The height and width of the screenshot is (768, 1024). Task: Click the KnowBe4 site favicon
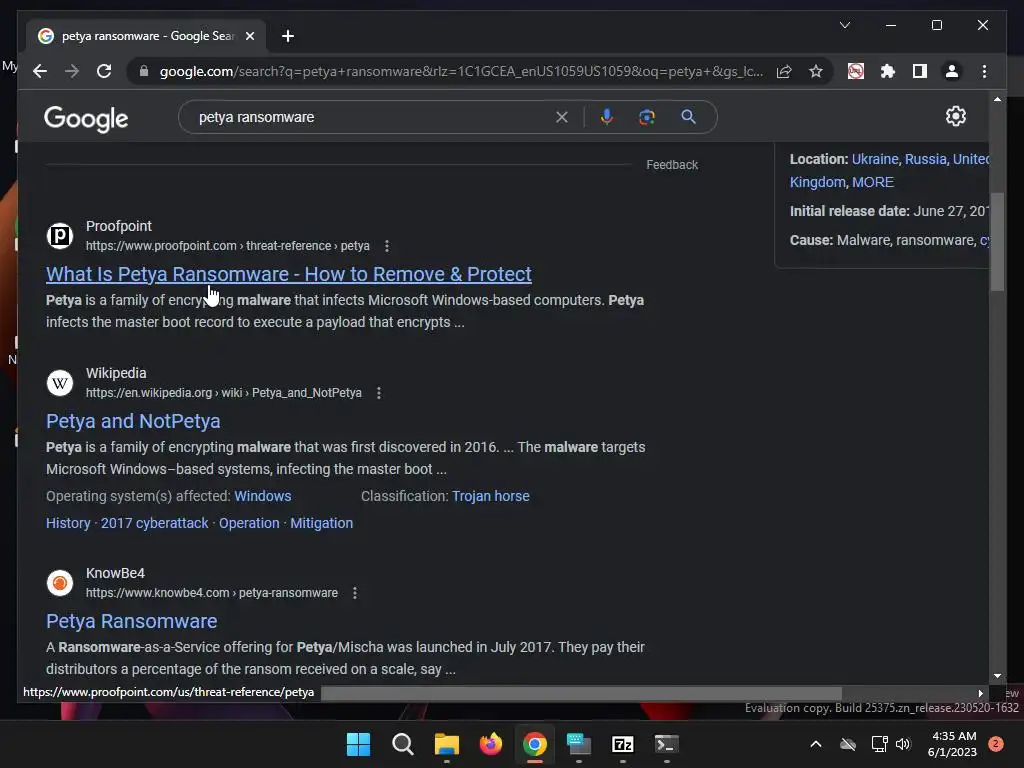[x=60, y=582]
